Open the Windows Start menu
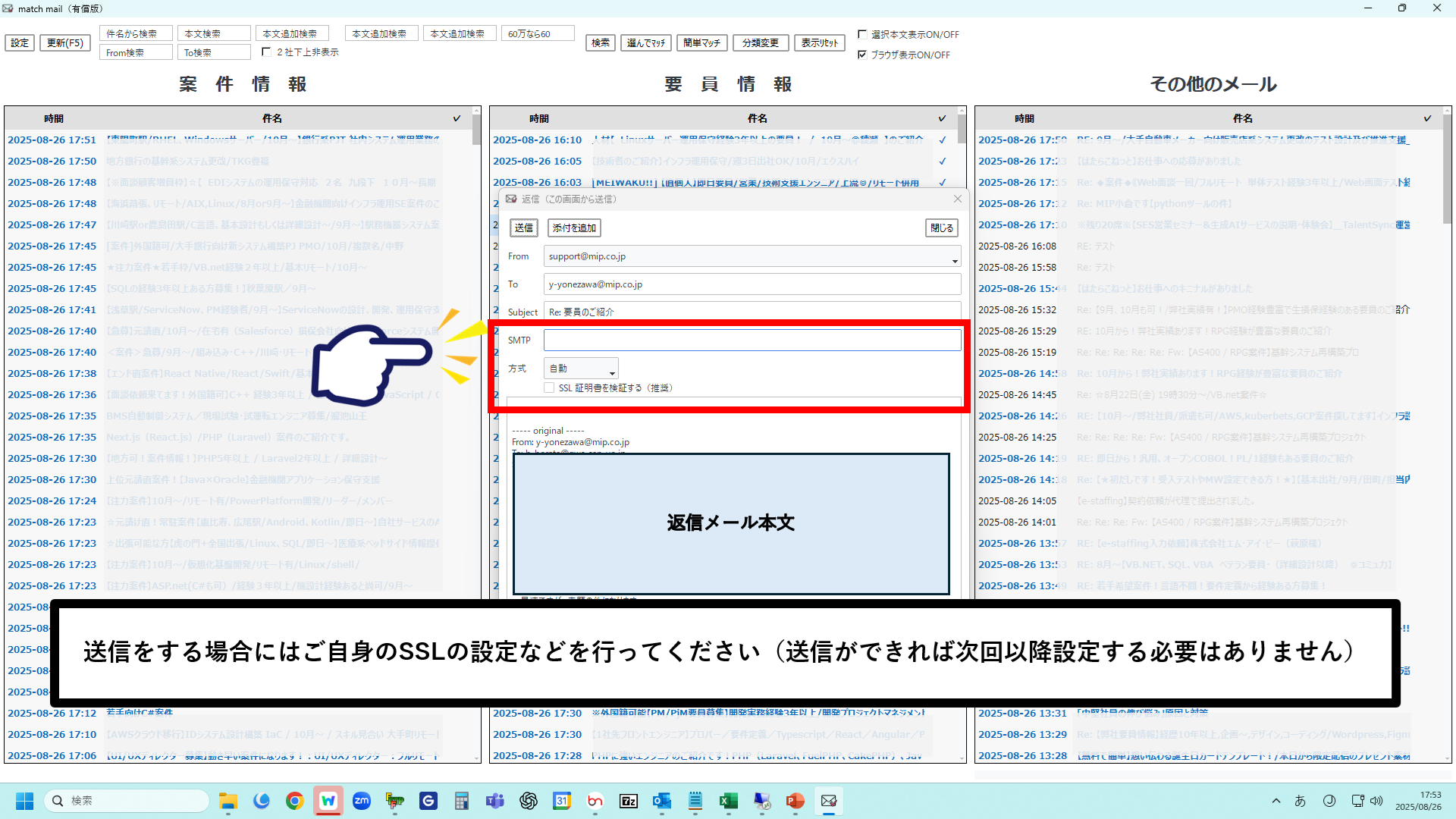Image resolution: width=1456 pixels, height=819 pixels. [25, 801]
